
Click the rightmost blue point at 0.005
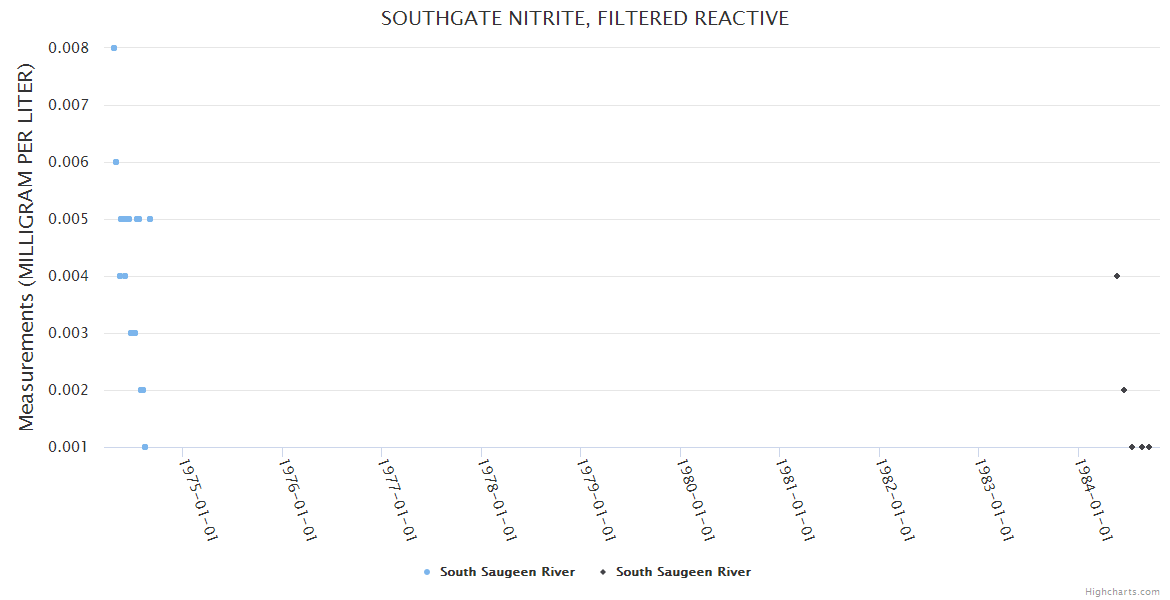tap(150, 219)
